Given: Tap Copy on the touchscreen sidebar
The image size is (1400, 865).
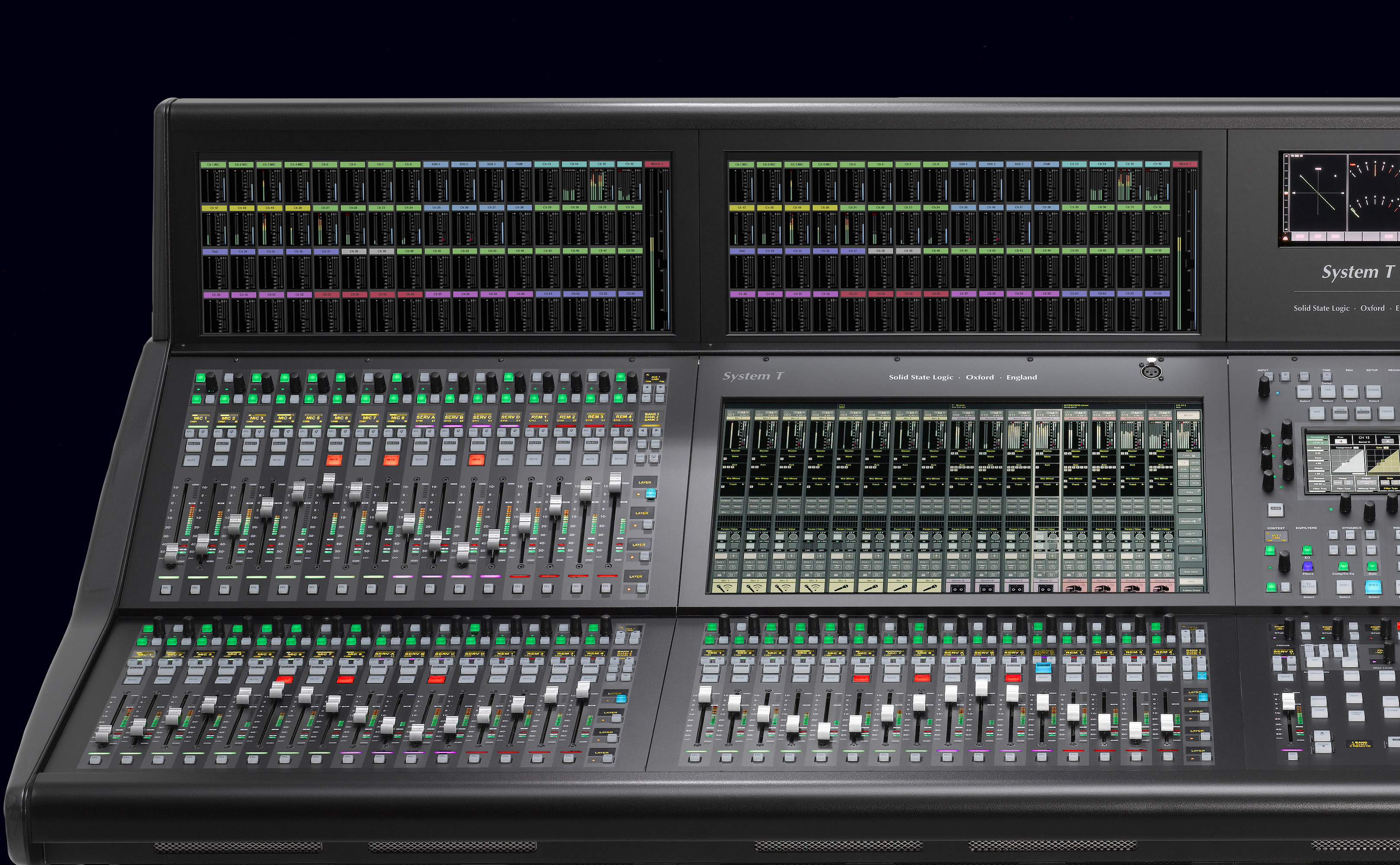Looking at the screenshot, I should pyautogui.click(x=1190, y=493).
